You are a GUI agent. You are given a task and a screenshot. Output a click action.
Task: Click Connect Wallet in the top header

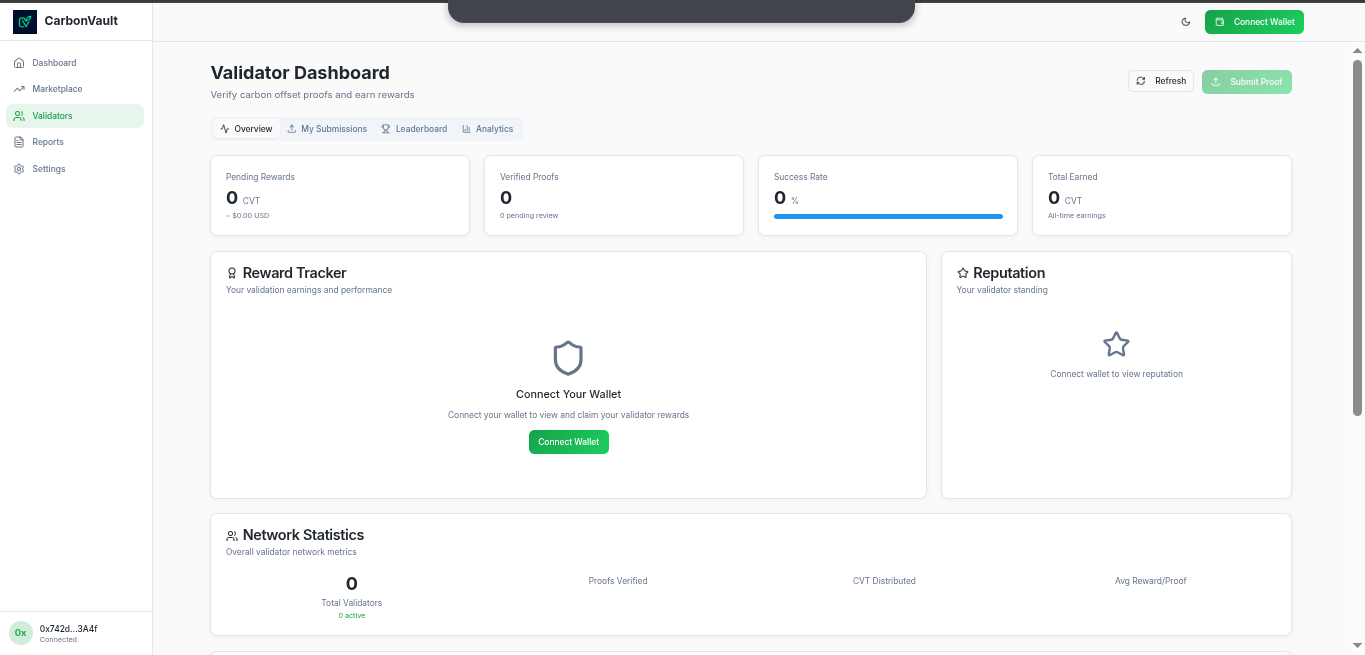[1254, 22]
